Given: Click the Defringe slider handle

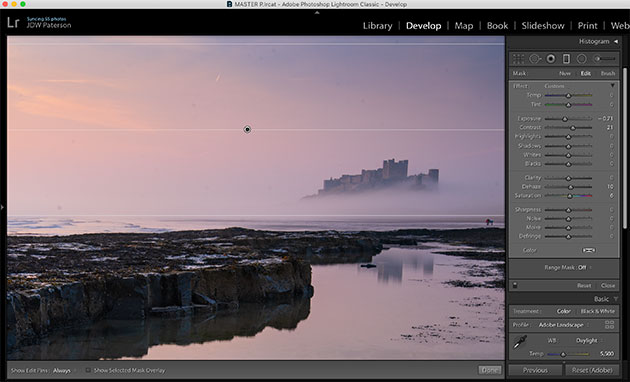Looking at the screenshot, I should pyautogui.click(x=568, y=237).
